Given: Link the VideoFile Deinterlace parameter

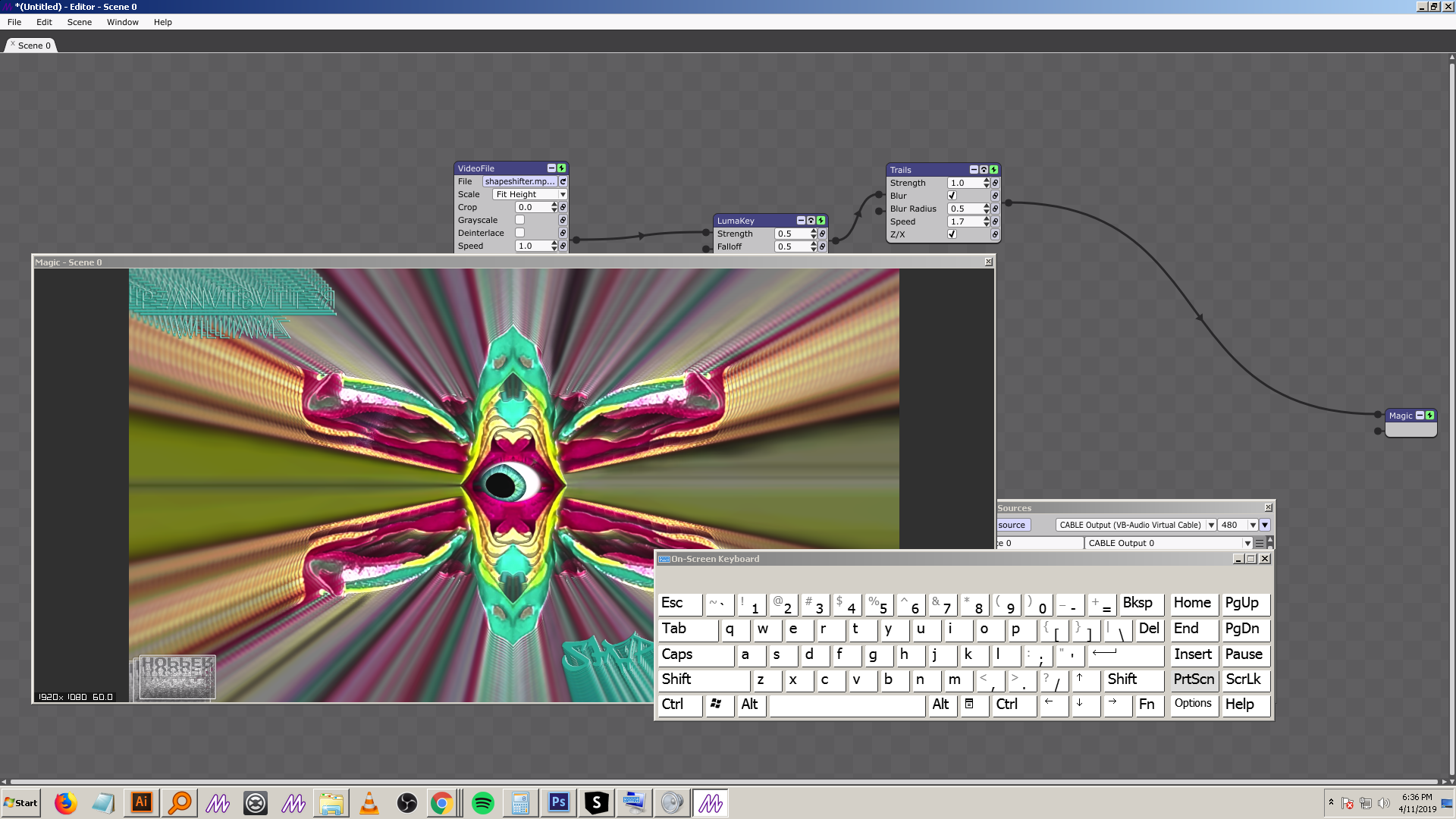Looking at the screenshot, I should 563,234.
